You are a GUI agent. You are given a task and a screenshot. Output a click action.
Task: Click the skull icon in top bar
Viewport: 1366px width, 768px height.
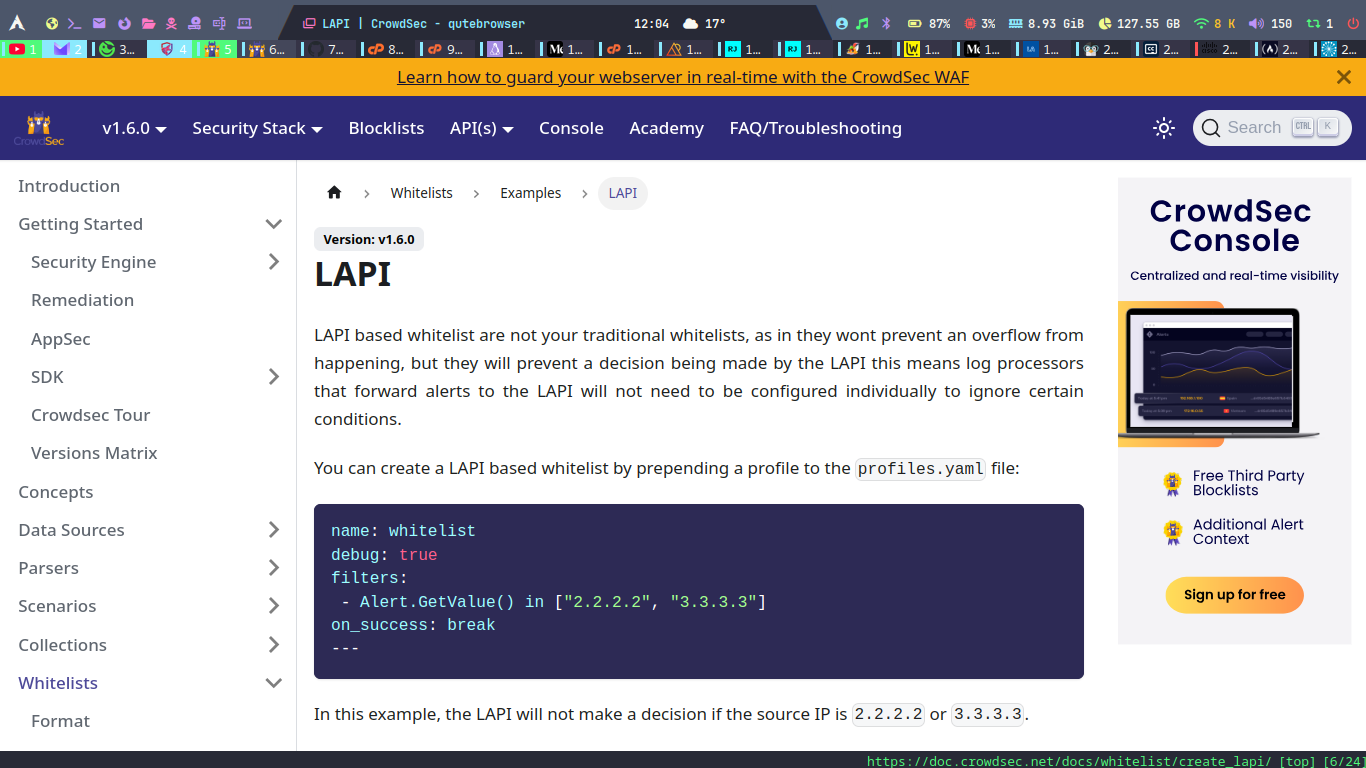coord(171,23)
